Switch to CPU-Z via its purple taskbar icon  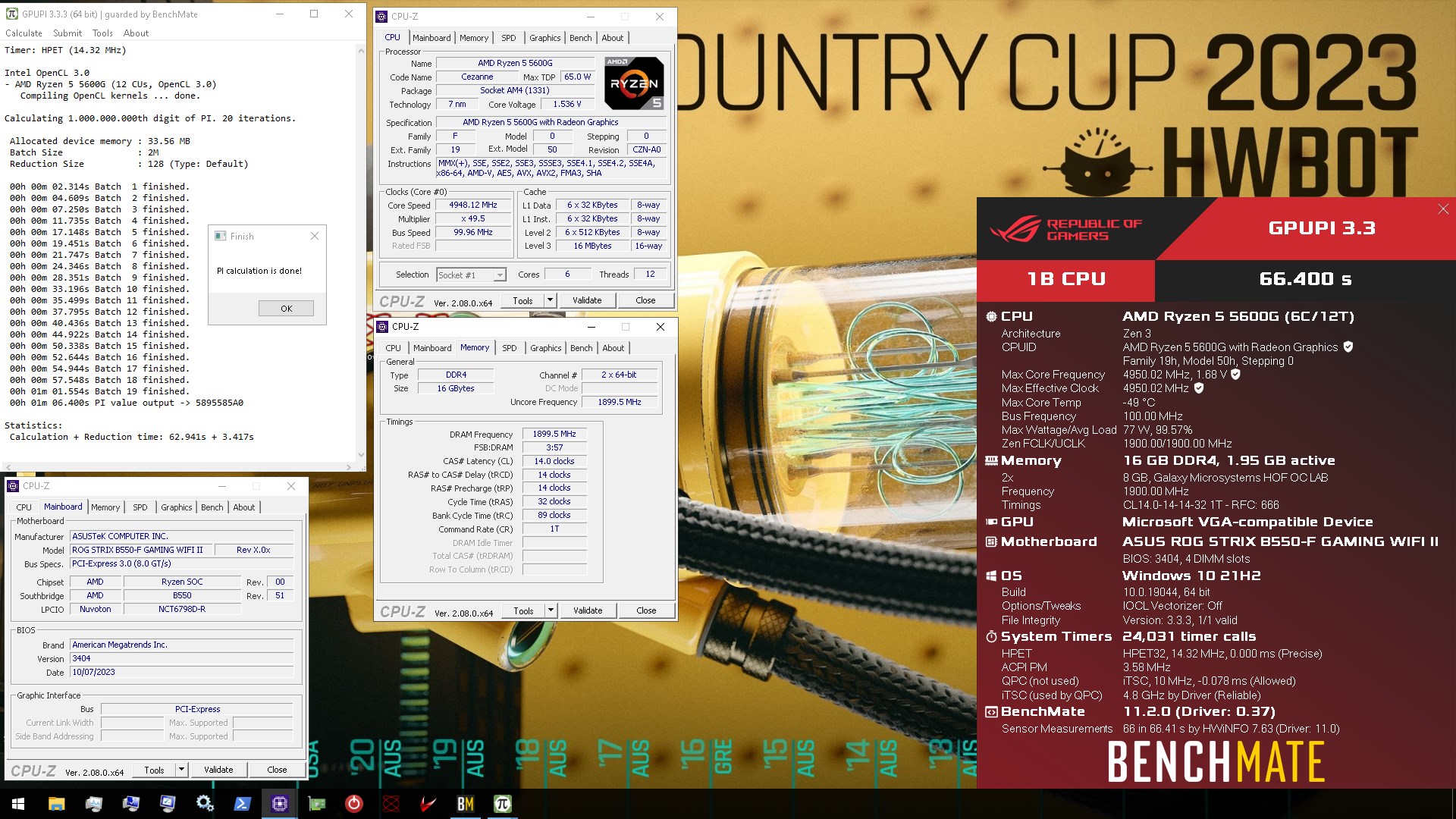279,804
